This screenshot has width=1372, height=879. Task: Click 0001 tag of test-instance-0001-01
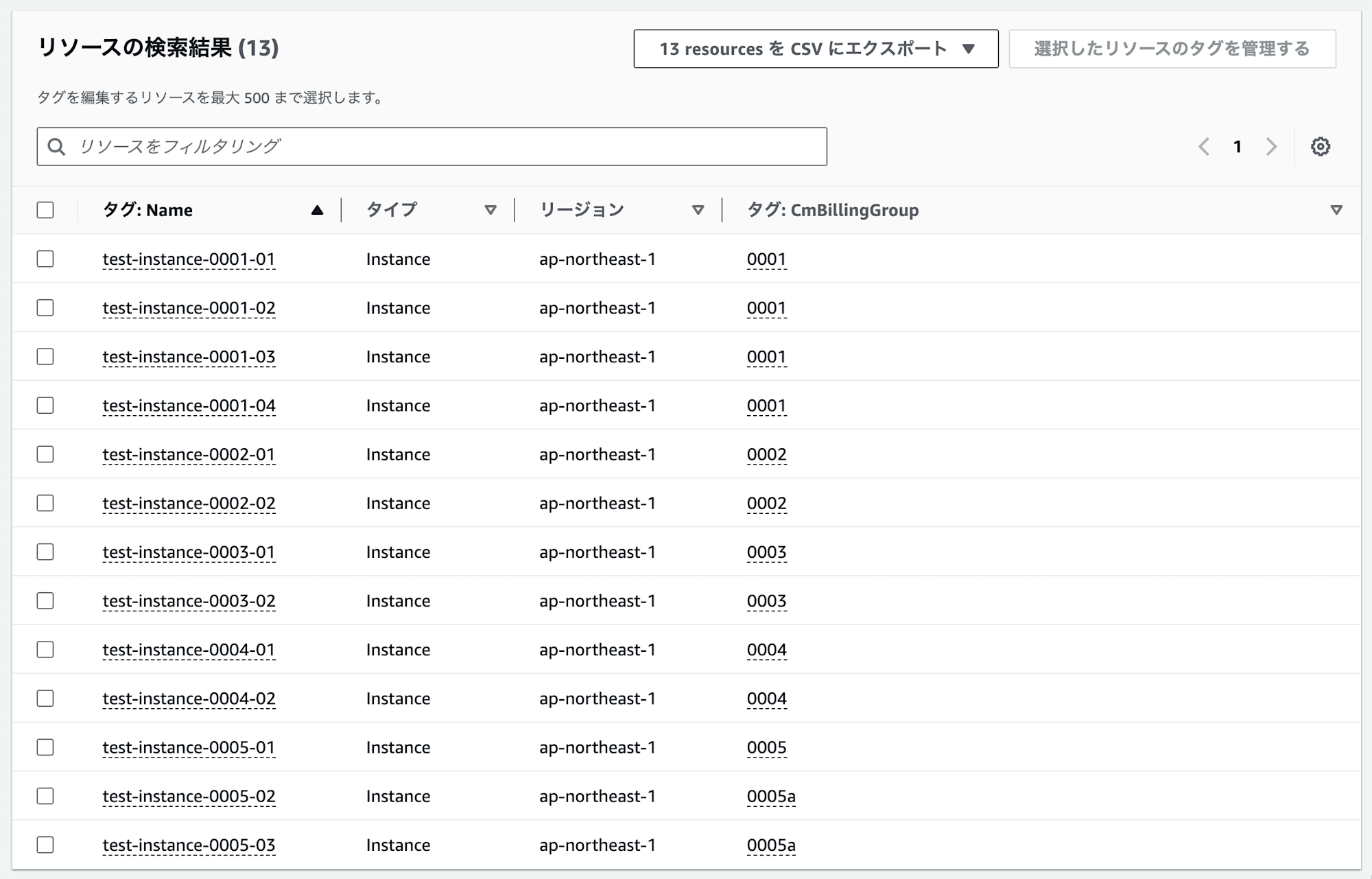(x=766, y=259)
